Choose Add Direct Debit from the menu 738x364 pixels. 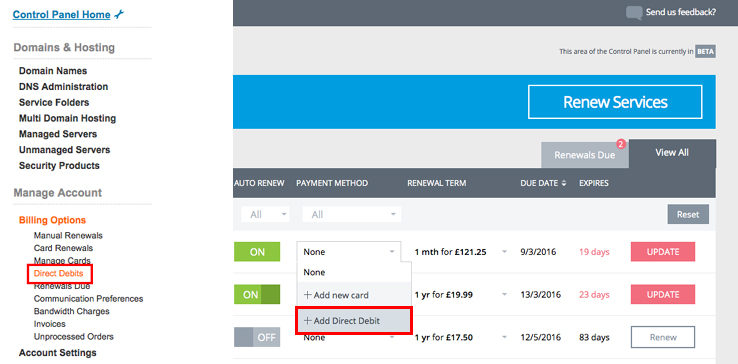tap(354, 321)
